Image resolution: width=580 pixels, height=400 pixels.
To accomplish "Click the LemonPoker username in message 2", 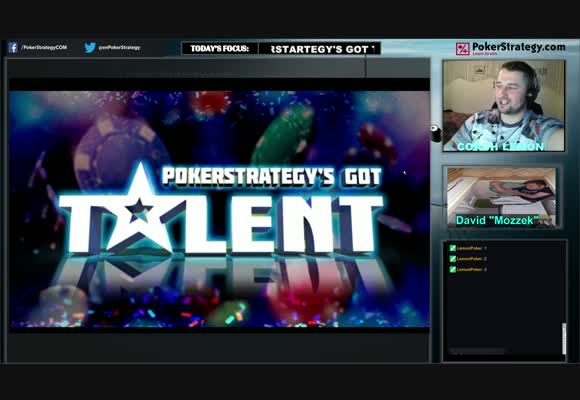I will (469, 259).
